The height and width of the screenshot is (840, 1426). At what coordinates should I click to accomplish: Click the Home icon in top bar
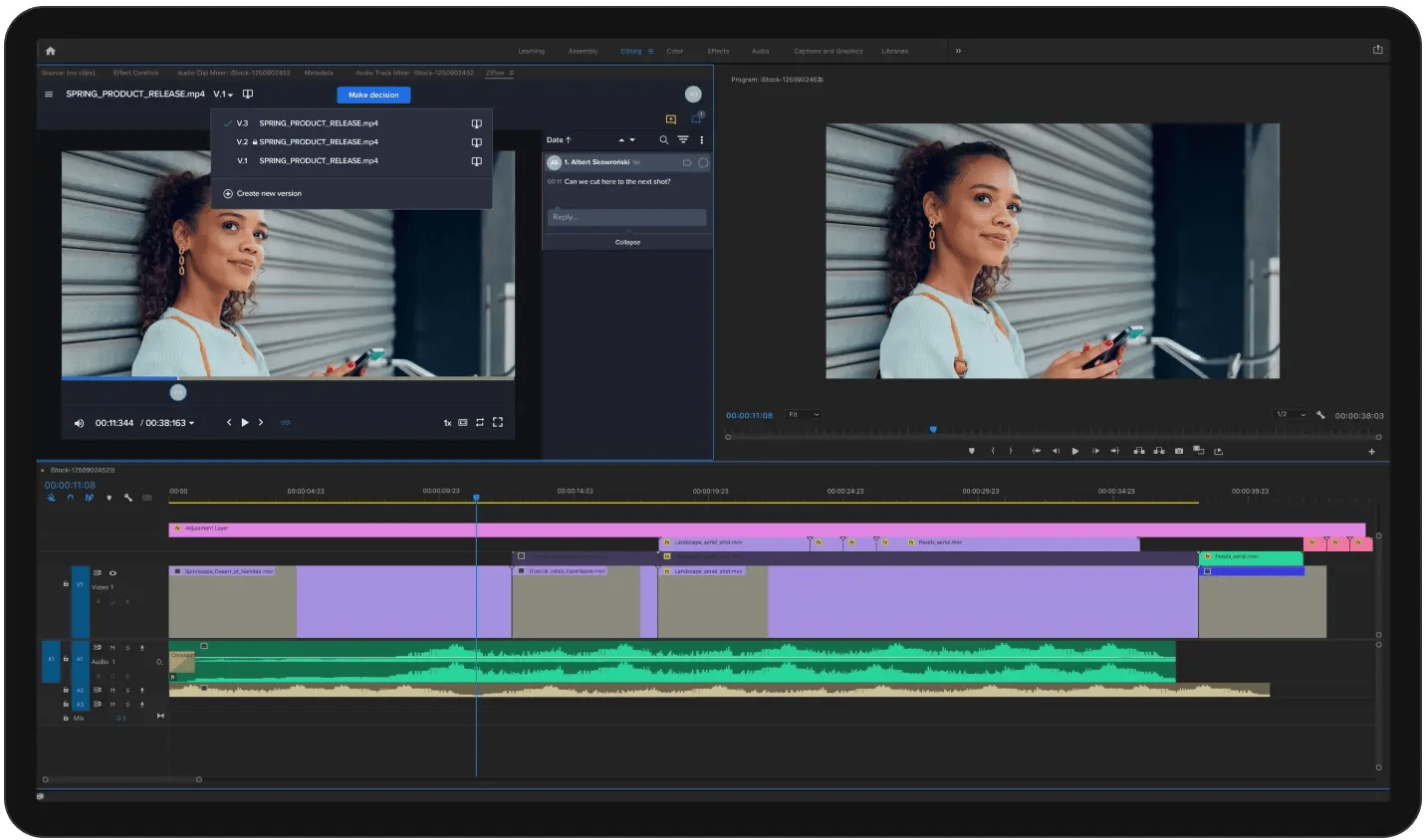pyautogui.click(x=50, y=51)
